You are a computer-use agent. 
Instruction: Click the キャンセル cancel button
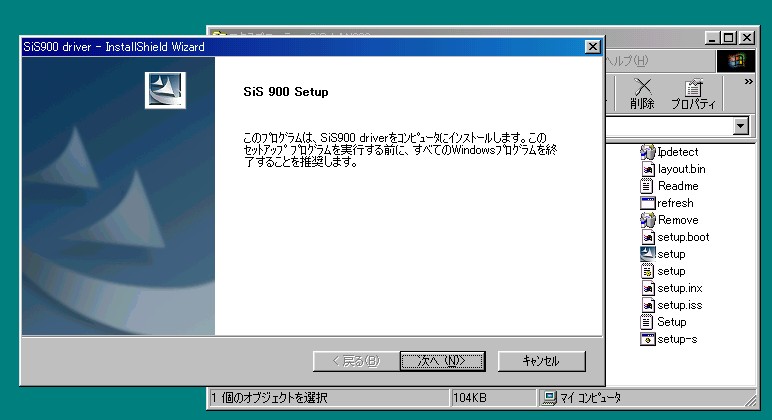(542, 361)
